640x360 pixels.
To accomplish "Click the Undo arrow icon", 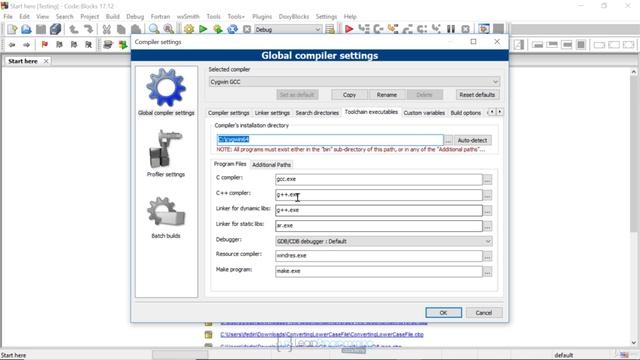I will click(73, 29).
